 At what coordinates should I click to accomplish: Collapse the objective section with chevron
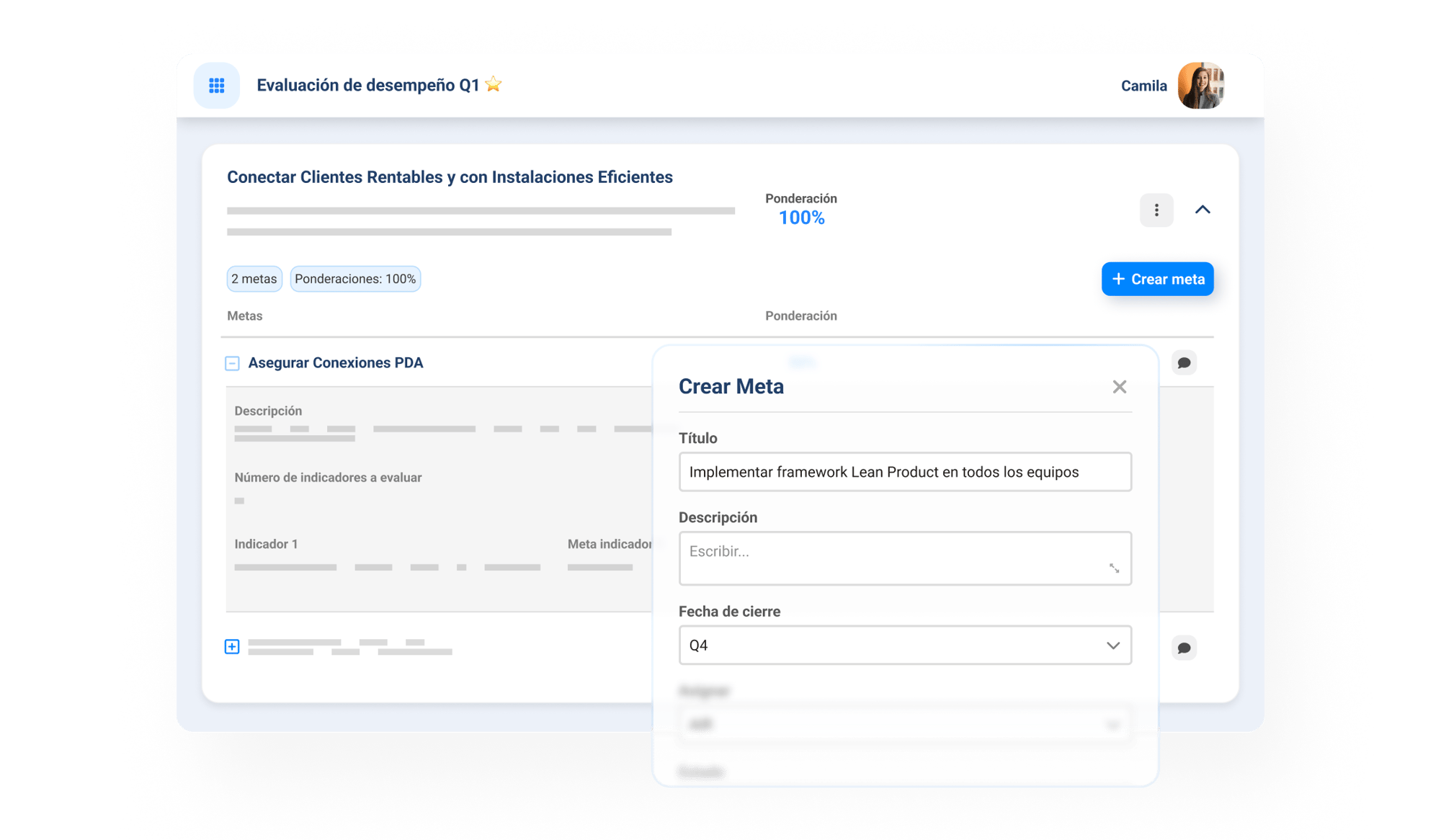(1202, 210)
